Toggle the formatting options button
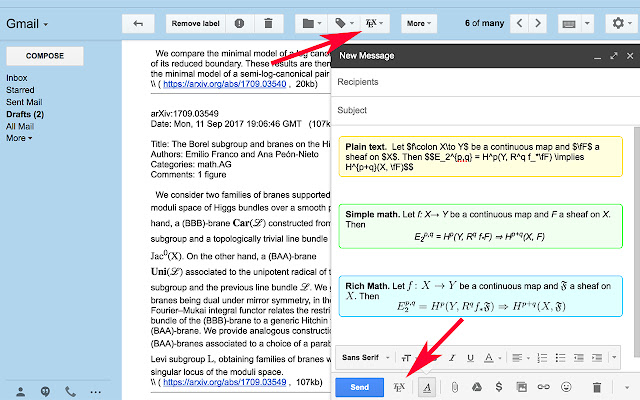 click(x=427, y=386)
